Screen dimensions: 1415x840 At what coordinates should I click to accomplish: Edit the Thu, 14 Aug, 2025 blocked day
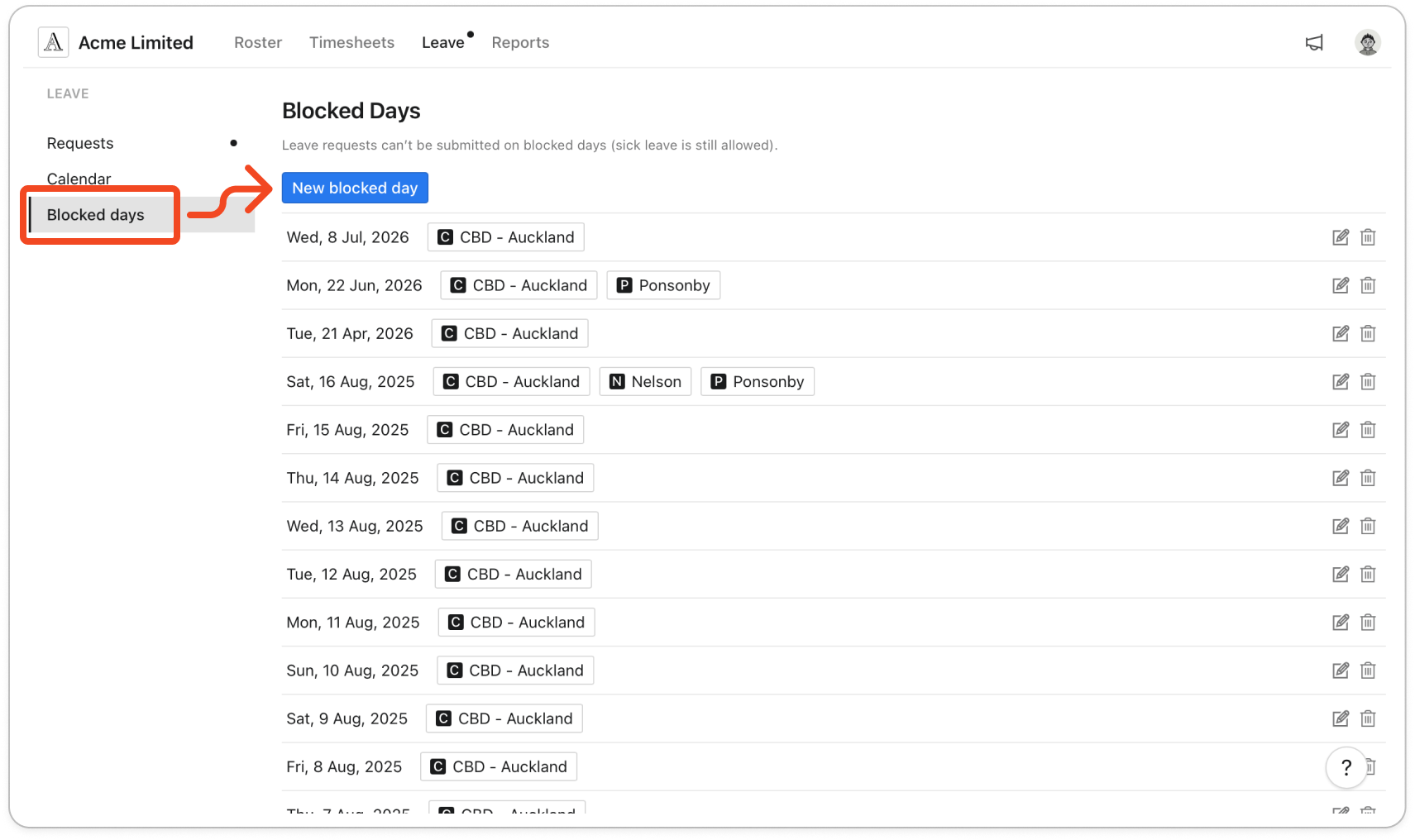1341,478
